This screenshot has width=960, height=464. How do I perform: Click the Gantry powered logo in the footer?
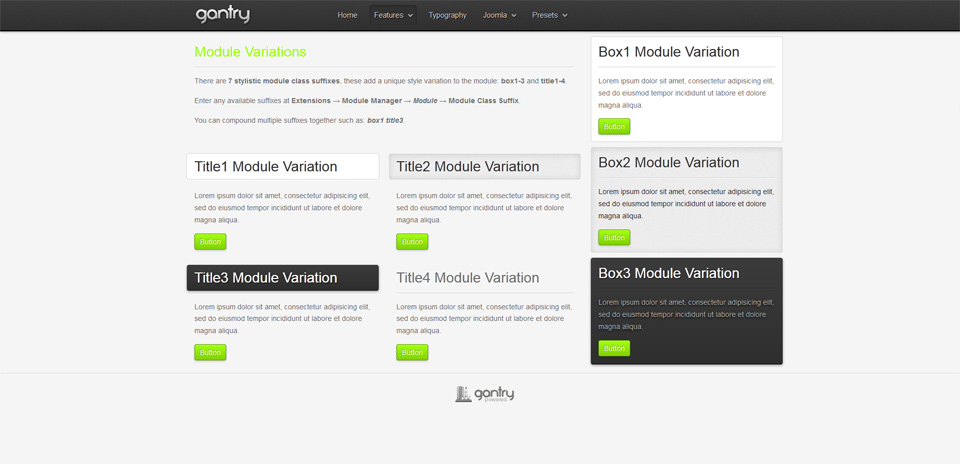484,394
